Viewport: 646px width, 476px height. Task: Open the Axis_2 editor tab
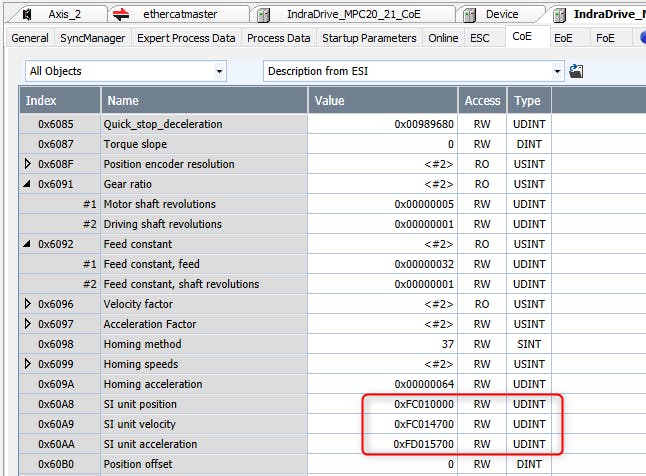point(63,14)
